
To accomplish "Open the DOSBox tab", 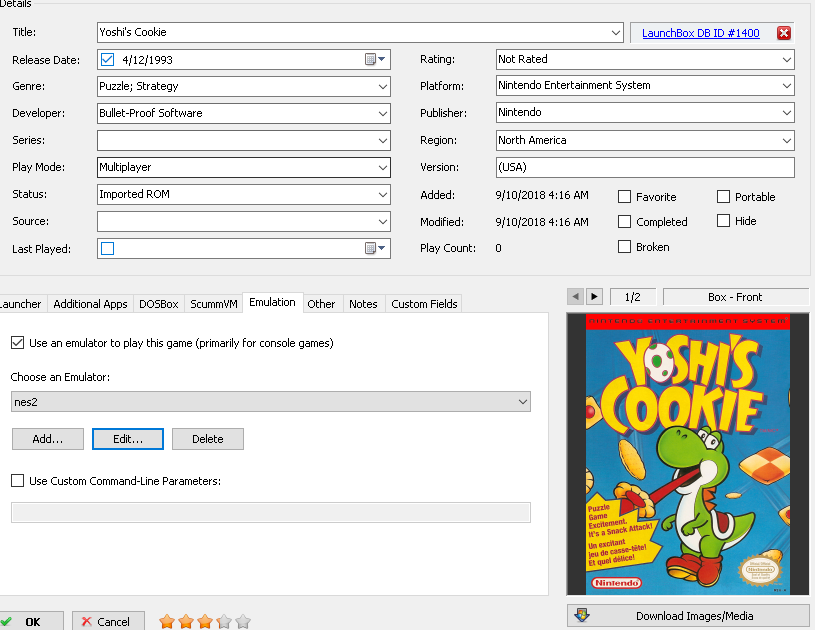I will click(159, 304).
